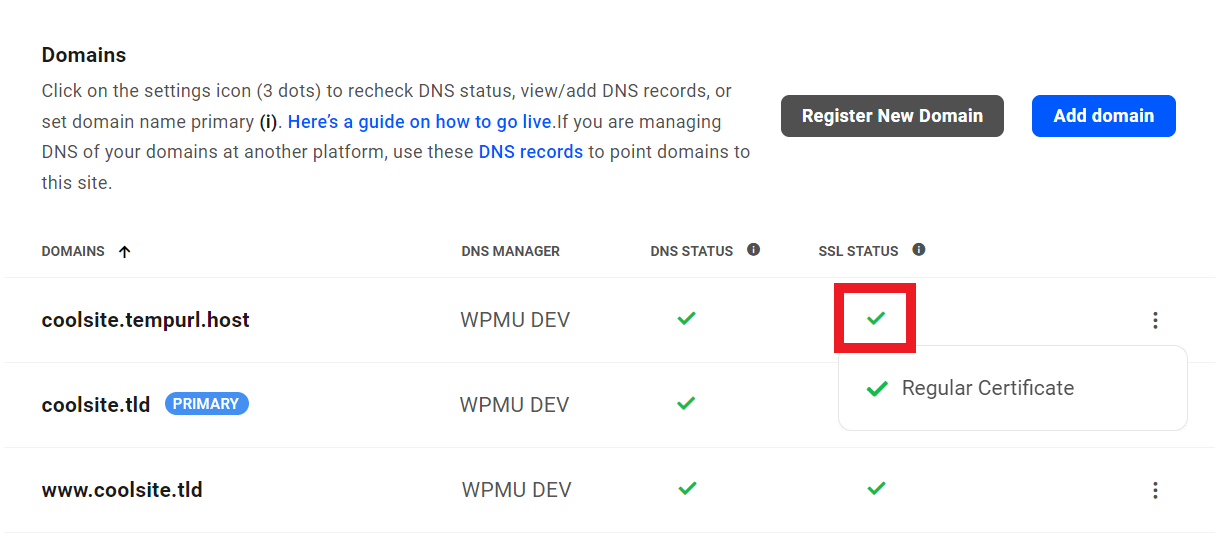
Task: Click the Add domain button
Action: [x=1104, y=116]
